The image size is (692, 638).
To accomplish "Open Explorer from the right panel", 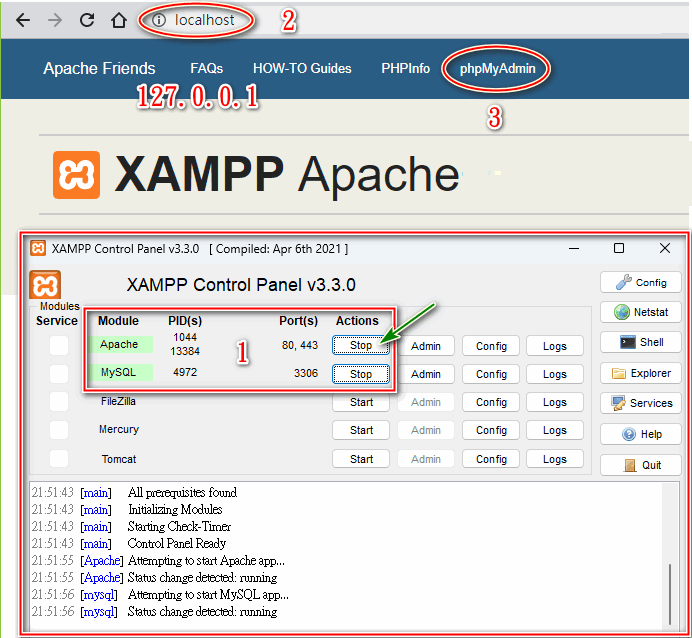I will pyautogui.click(x=640, y=373).
